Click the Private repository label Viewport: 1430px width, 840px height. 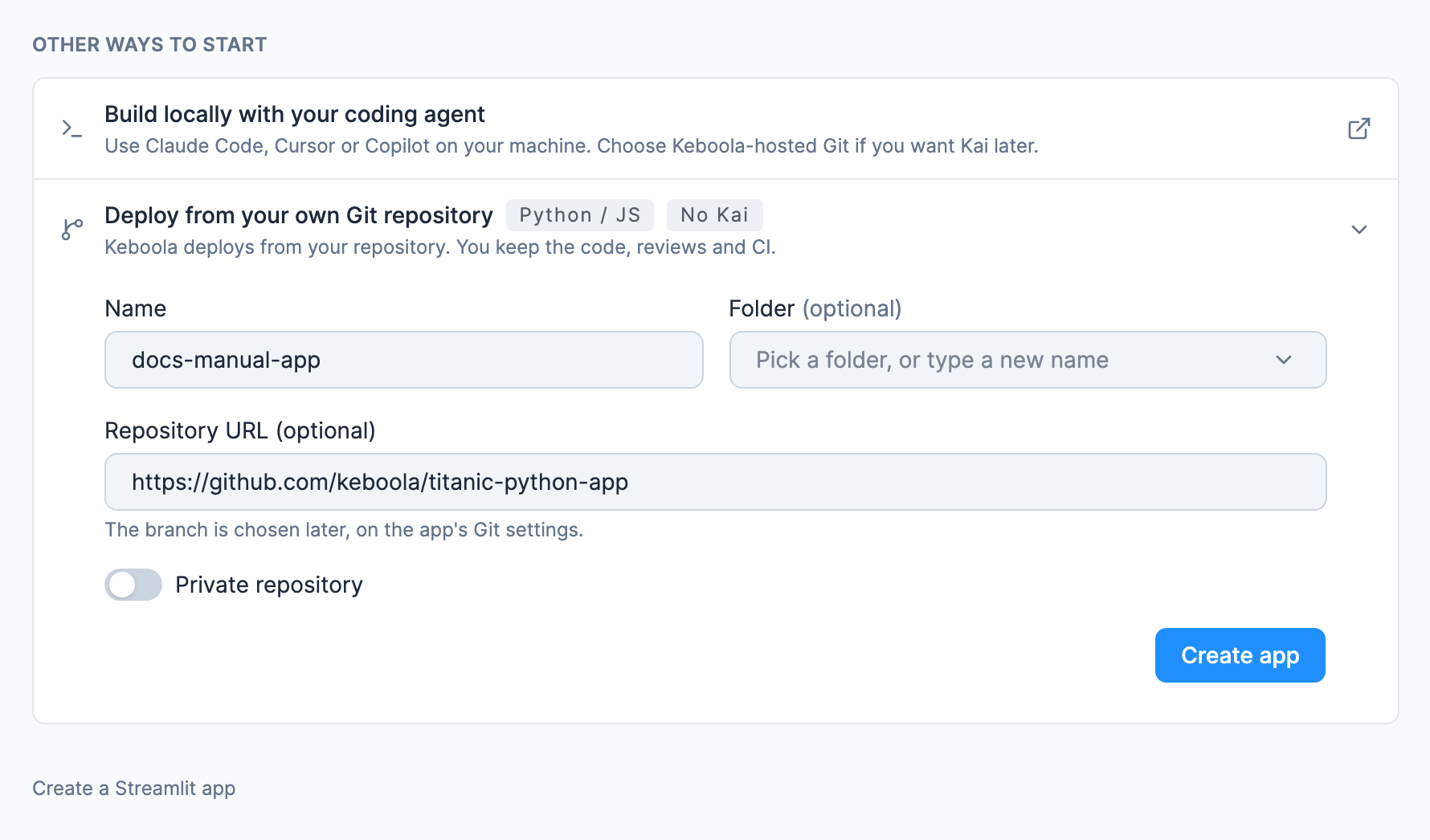(269, 585)
